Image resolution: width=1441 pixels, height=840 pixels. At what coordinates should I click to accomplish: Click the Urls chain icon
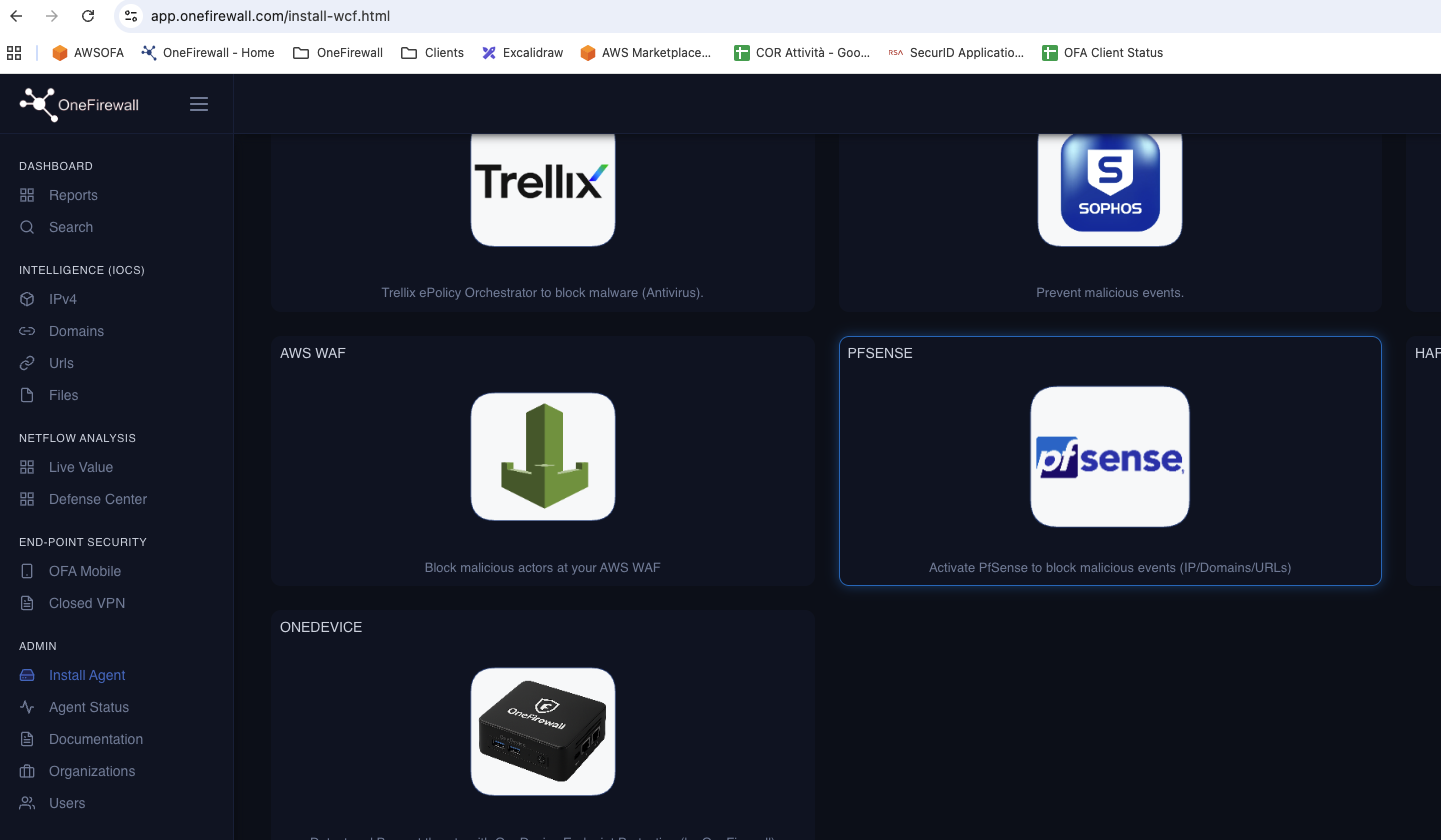[x=27, y=363]
